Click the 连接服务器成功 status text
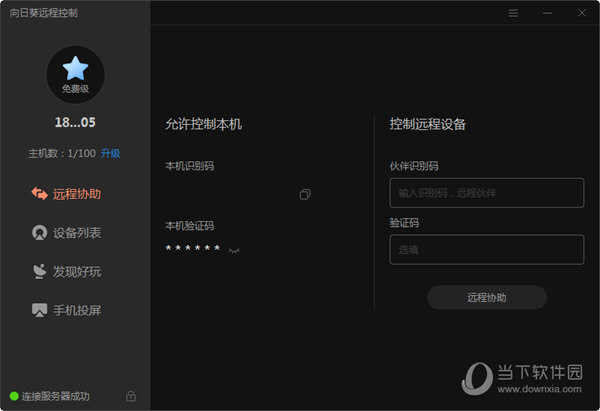The width and height of the screenshot is (600, 411). (55, 396)
